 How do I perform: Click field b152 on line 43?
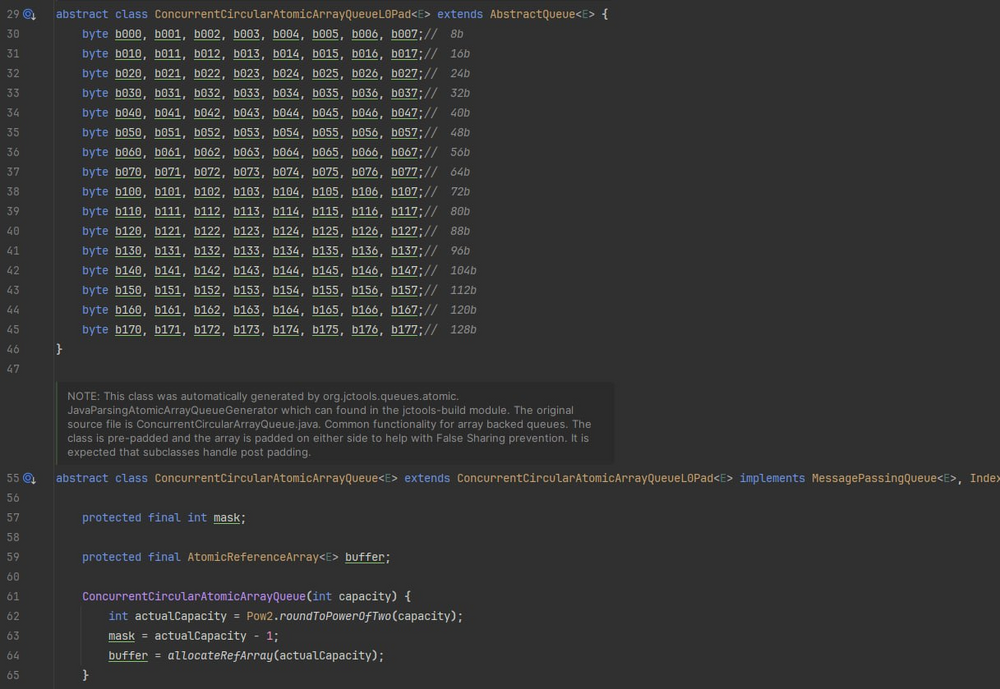(207, 290)
